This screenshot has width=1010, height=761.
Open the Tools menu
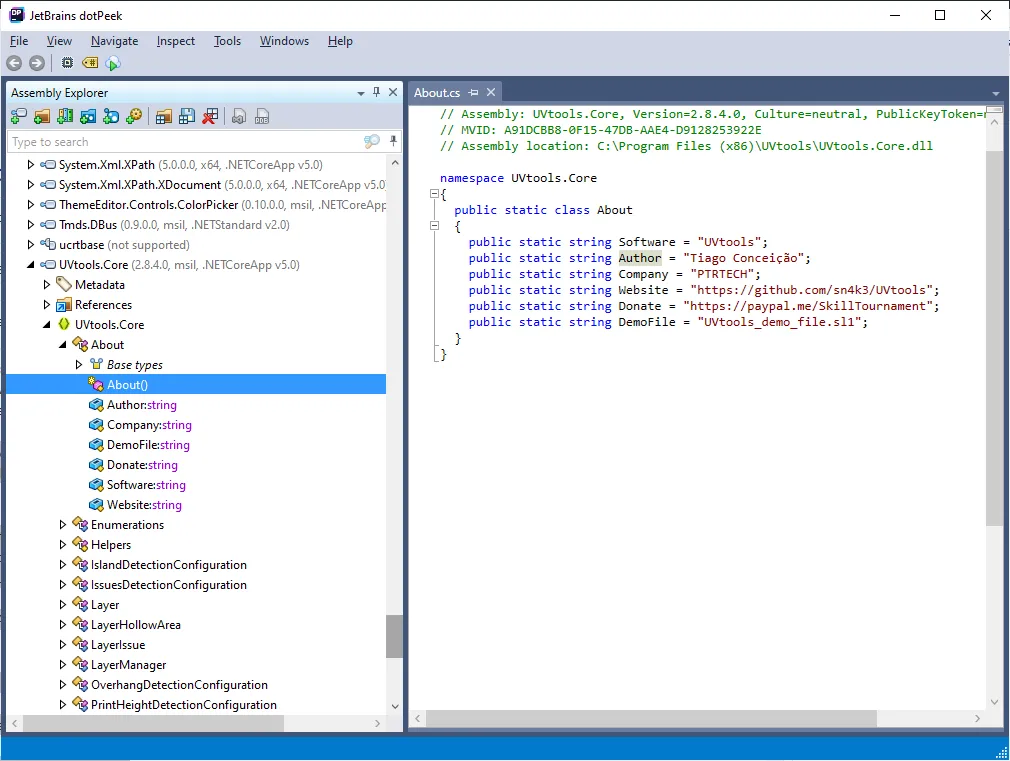click(227, 41)
